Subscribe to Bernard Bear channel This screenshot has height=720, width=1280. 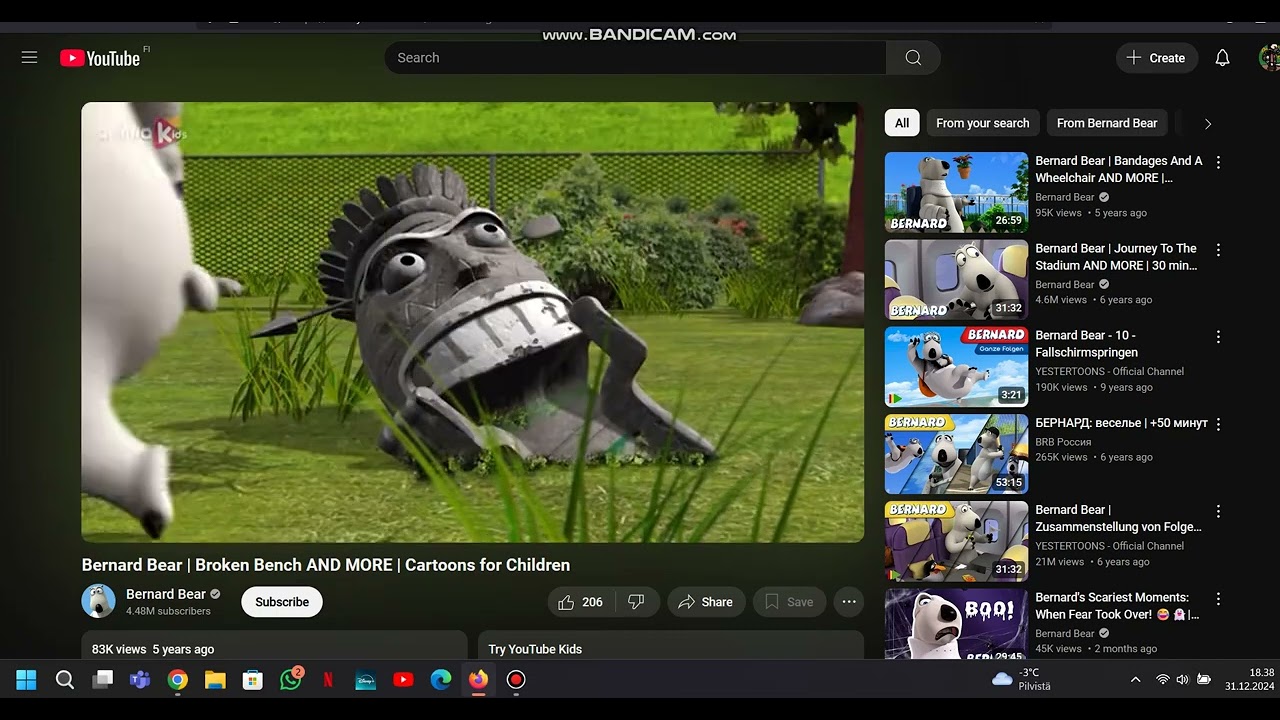tap(282, 602)
